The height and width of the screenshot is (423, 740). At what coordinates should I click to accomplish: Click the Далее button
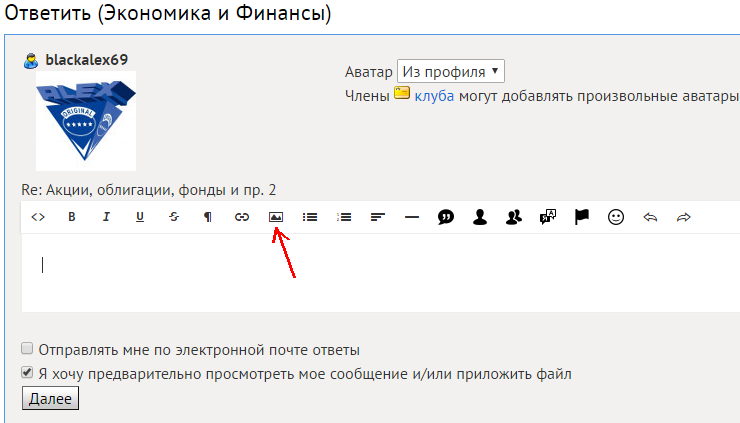pyautogui.click(x=50, y=398)
